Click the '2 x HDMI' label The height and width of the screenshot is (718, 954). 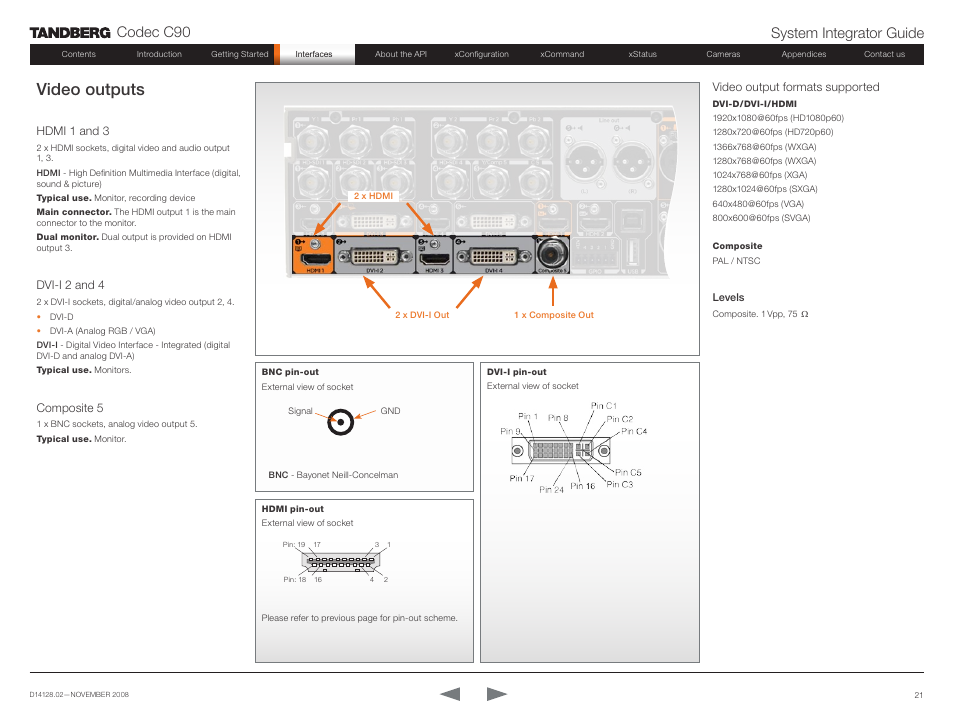click(x=374, y=196)
